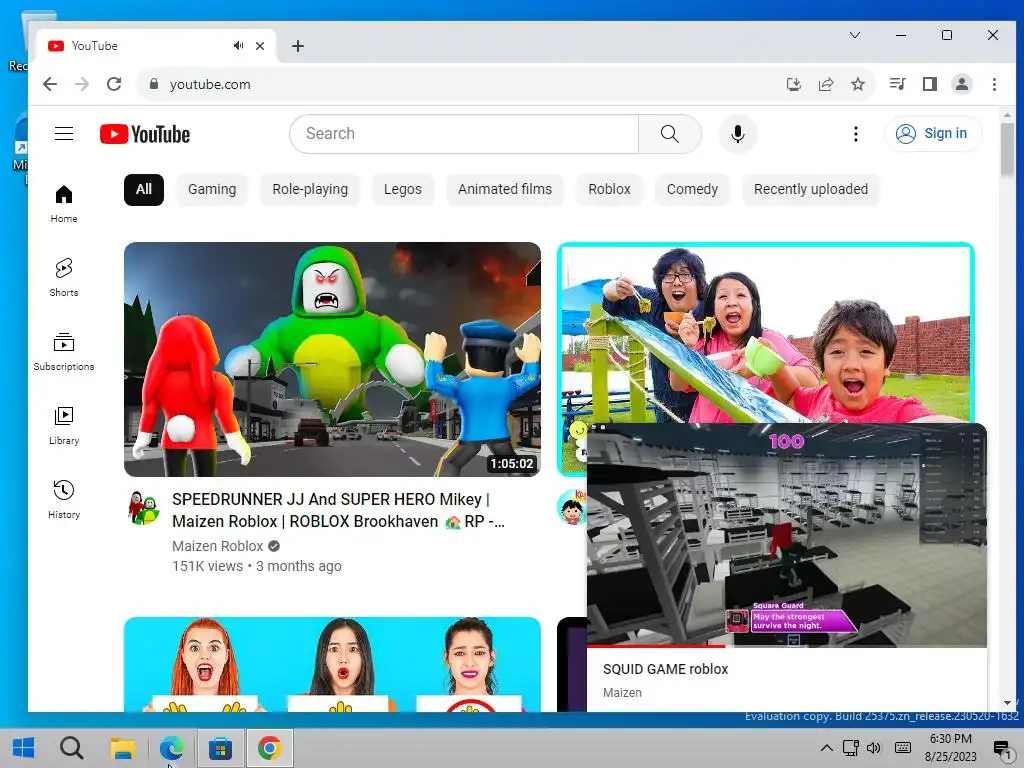Select the Comedy filter chip
1024x768 pixels.
click(692, 189)
